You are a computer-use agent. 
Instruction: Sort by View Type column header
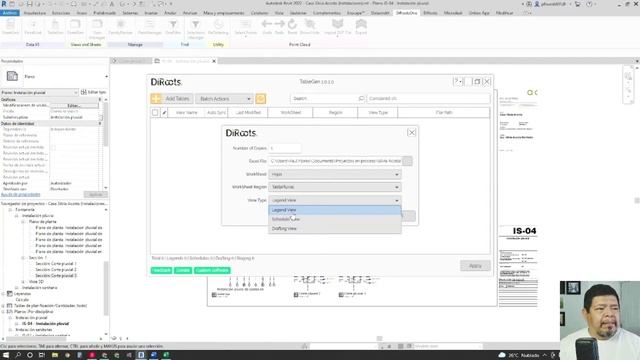tap(378, 112)
